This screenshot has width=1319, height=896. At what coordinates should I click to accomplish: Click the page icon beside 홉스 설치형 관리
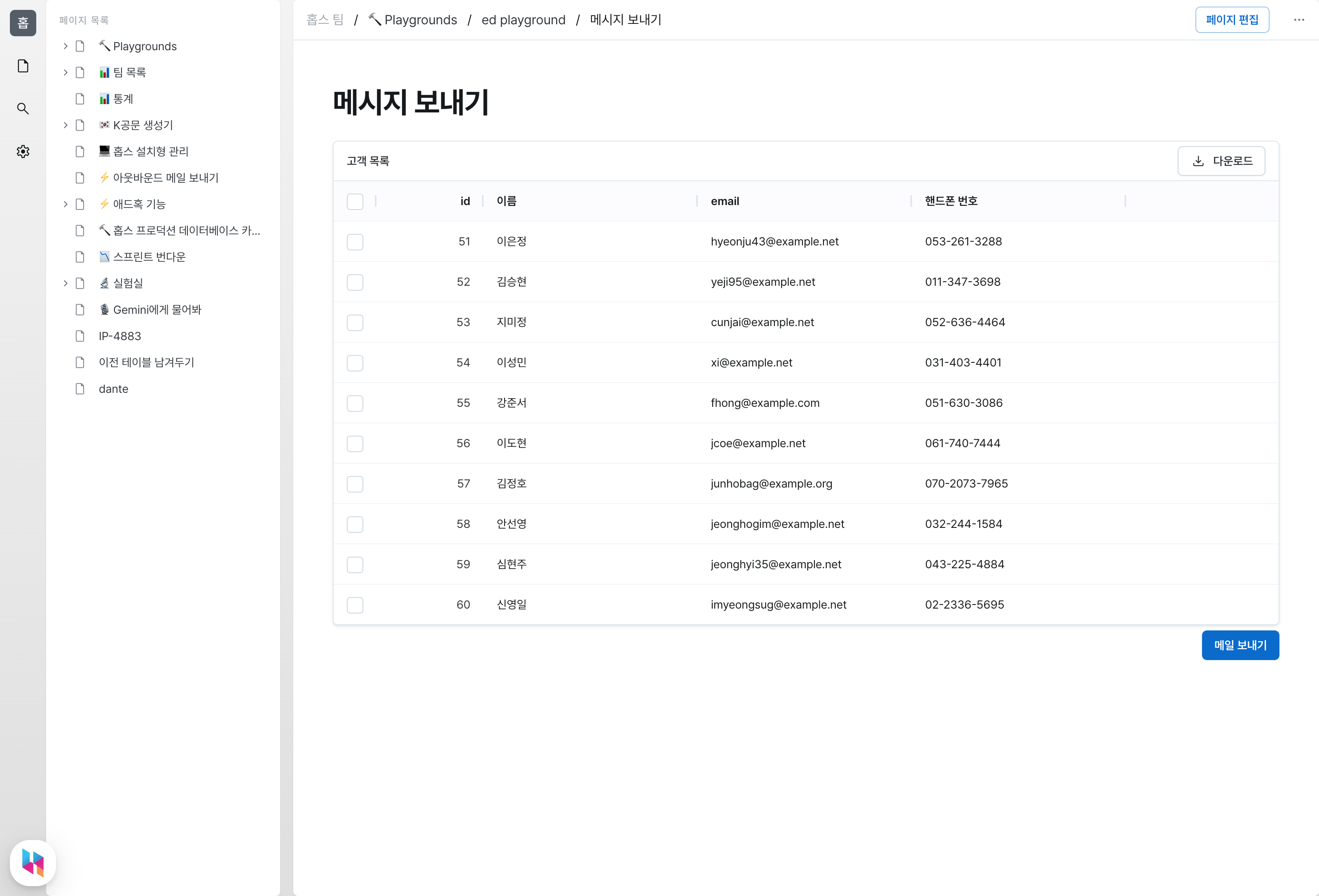[80, 152]
